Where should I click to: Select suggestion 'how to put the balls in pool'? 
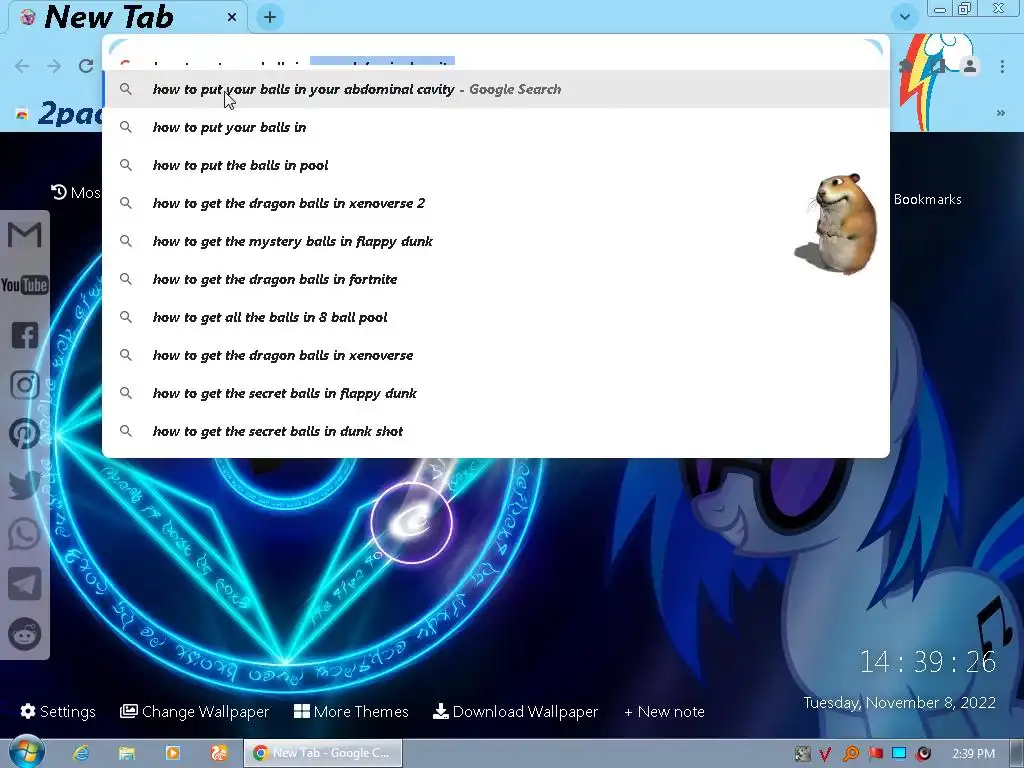coord(496,165)
